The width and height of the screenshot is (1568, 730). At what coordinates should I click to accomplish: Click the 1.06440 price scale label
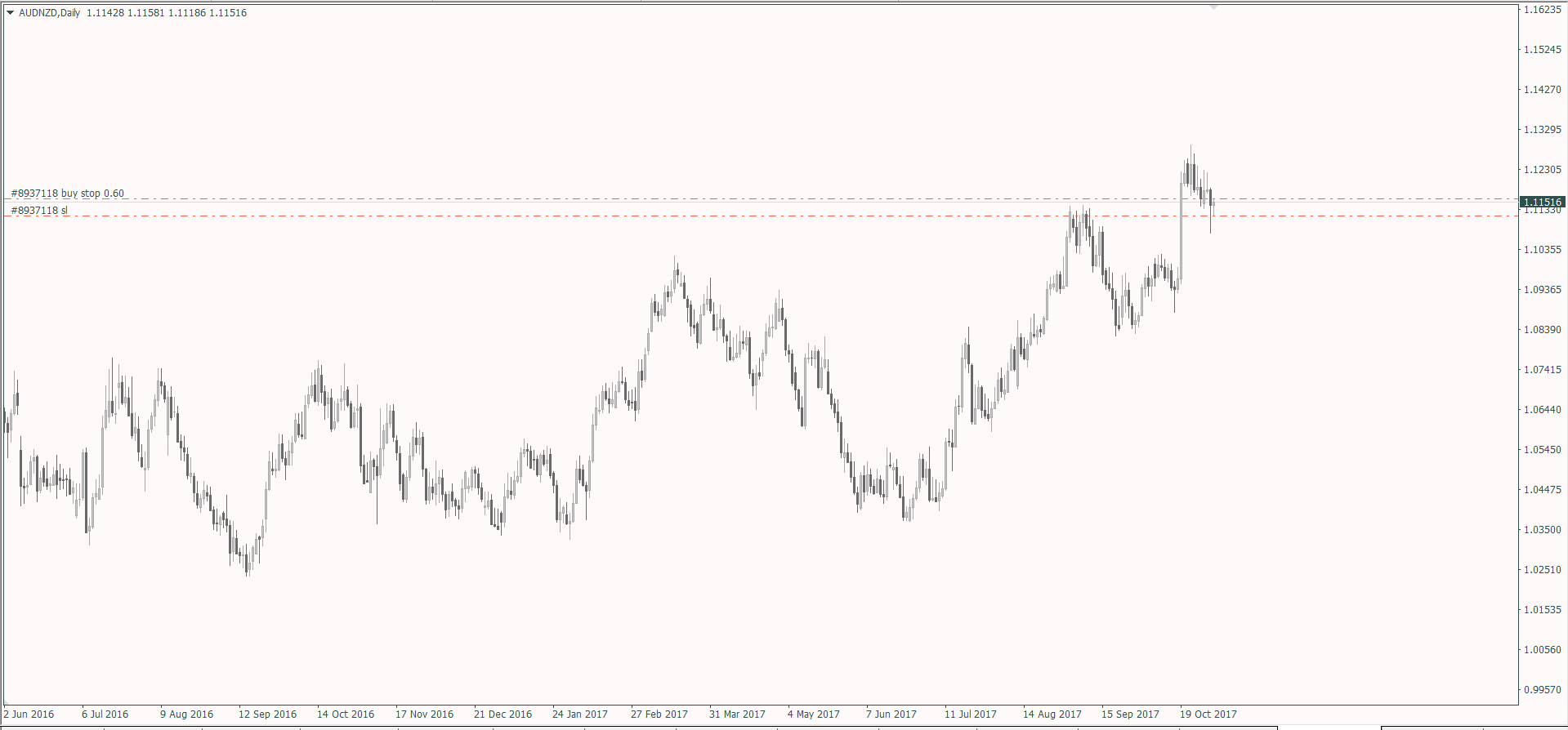tap(1543, 410)
